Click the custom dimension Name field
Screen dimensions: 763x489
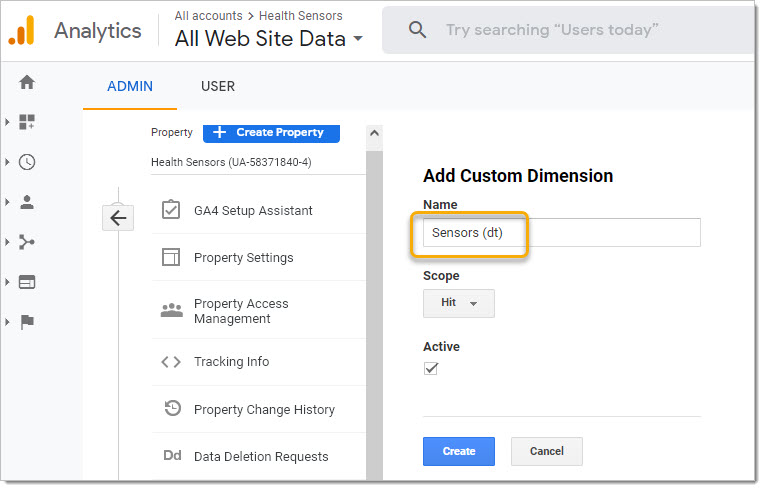coord(561,233)
